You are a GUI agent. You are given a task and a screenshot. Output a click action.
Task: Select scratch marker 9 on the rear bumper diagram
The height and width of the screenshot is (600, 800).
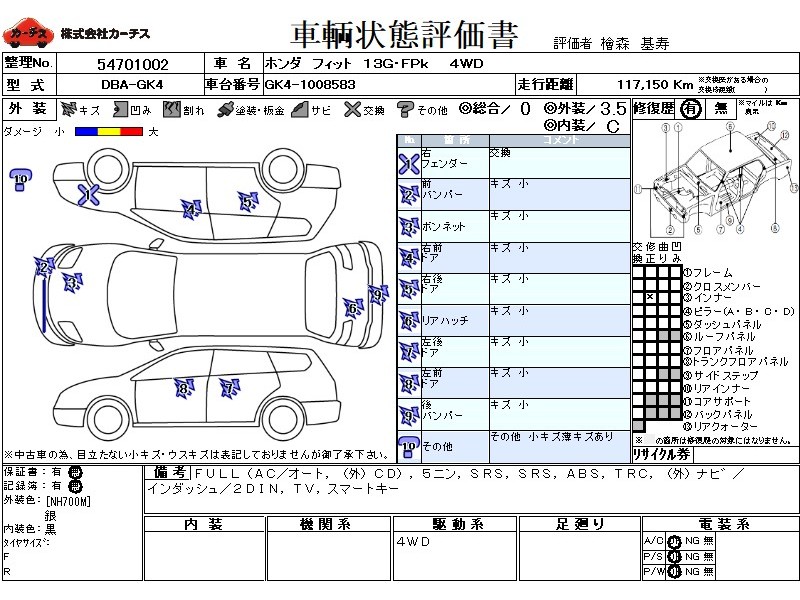click(x=378, y=295)
